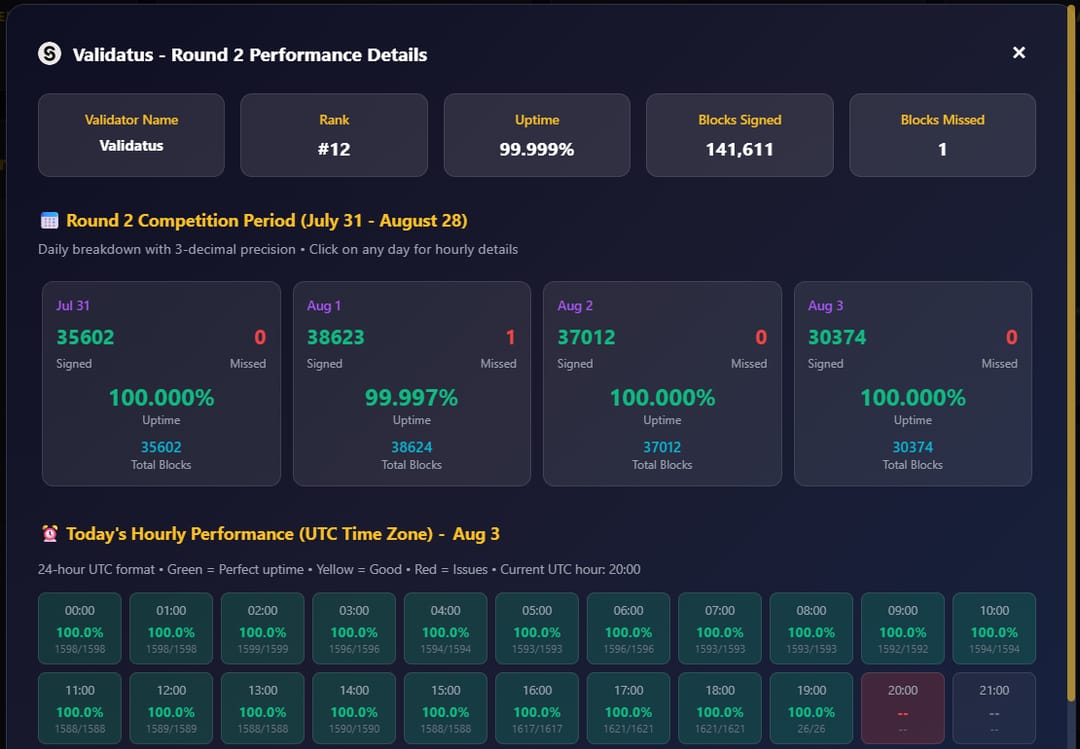Select the 17:00 tile showing 1617/1617
The width and height of the screenshot is (1080, 749).
628,708
